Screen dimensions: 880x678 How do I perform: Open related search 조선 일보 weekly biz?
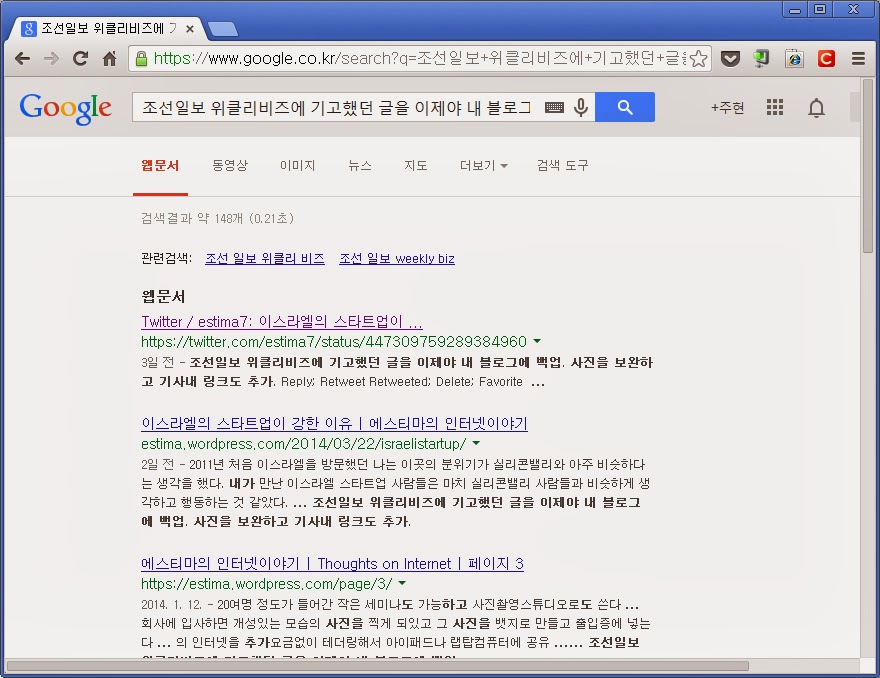pos(397,258)
